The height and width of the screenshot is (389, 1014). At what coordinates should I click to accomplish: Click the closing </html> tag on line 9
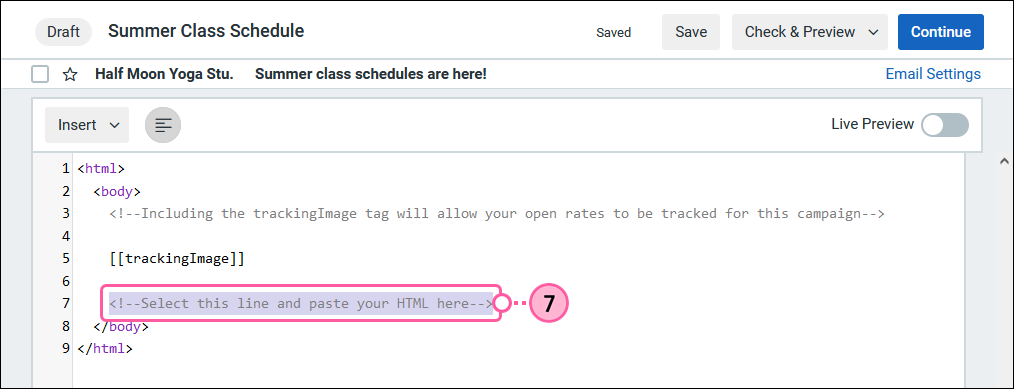[105, 348]
